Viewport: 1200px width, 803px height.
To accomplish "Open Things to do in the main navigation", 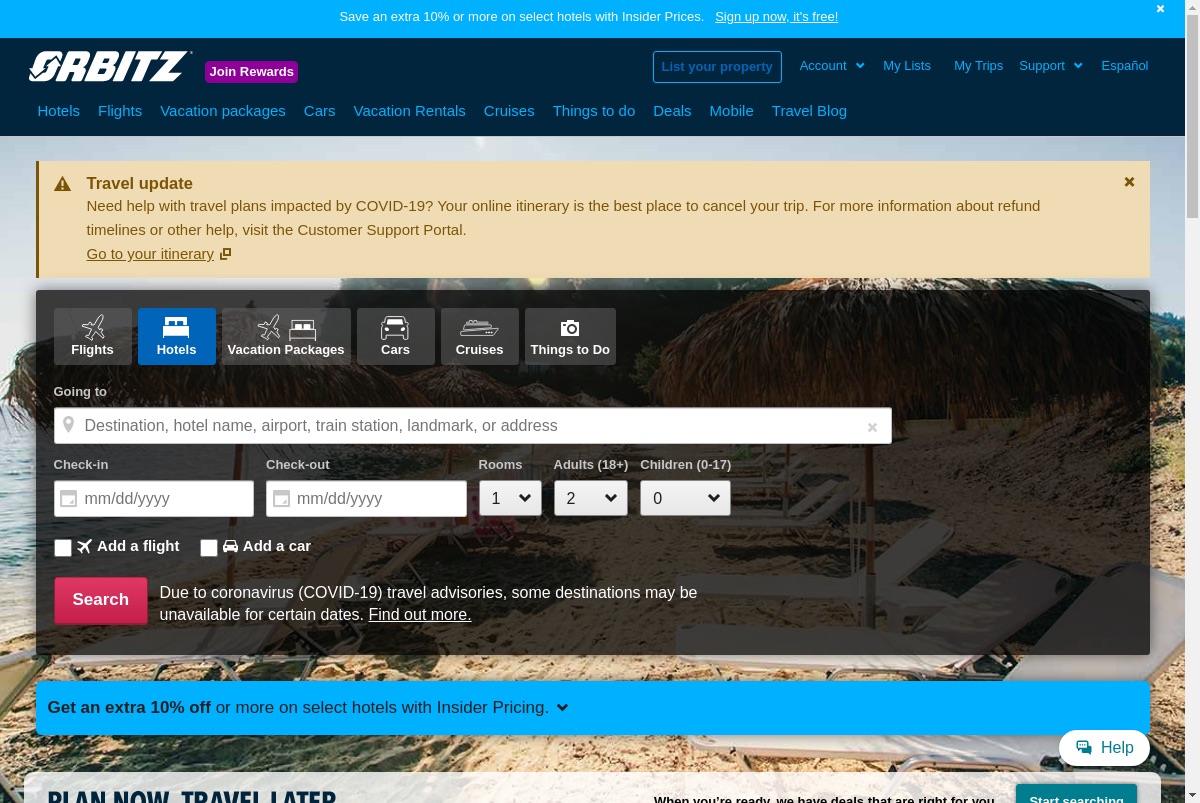I will [594, 111].
